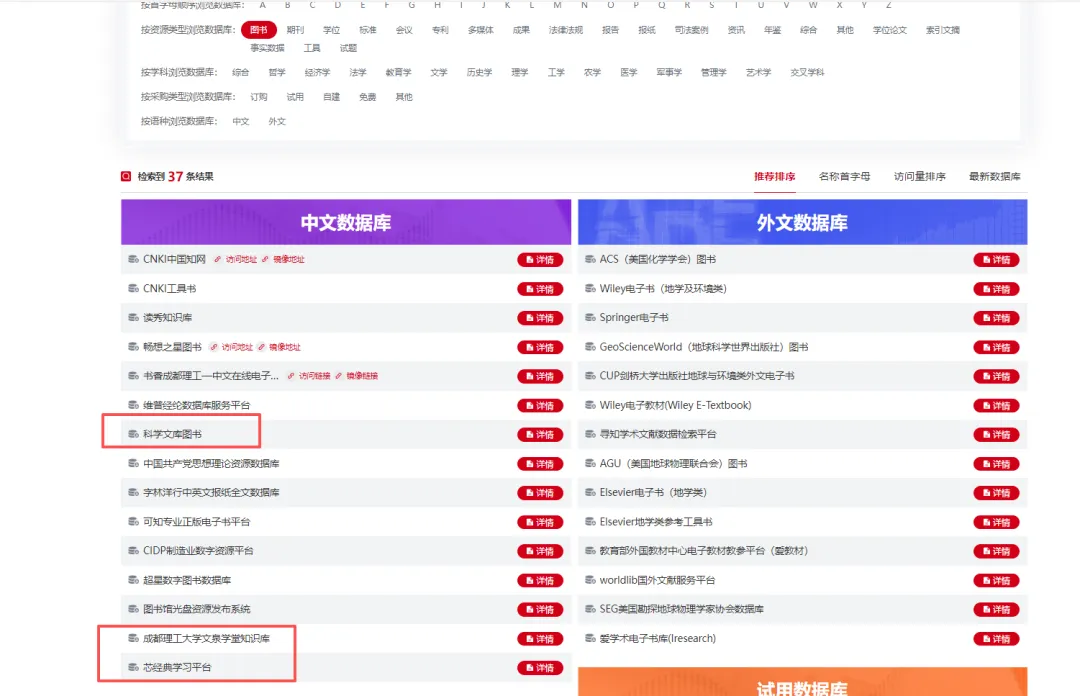1080x696 pixels.
Task: Open the 教育部外国教材中心电子教材教参平台 entry
Action: coord(704,551)
